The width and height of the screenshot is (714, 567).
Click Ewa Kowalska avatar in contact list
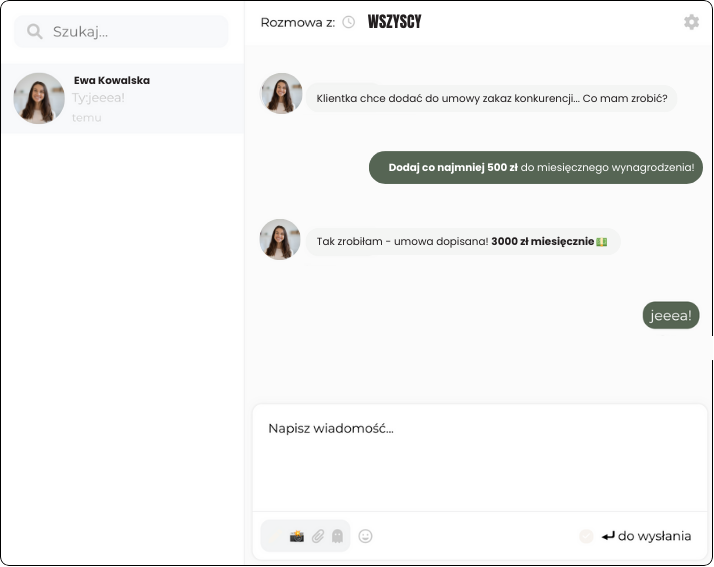click(39, 98)
